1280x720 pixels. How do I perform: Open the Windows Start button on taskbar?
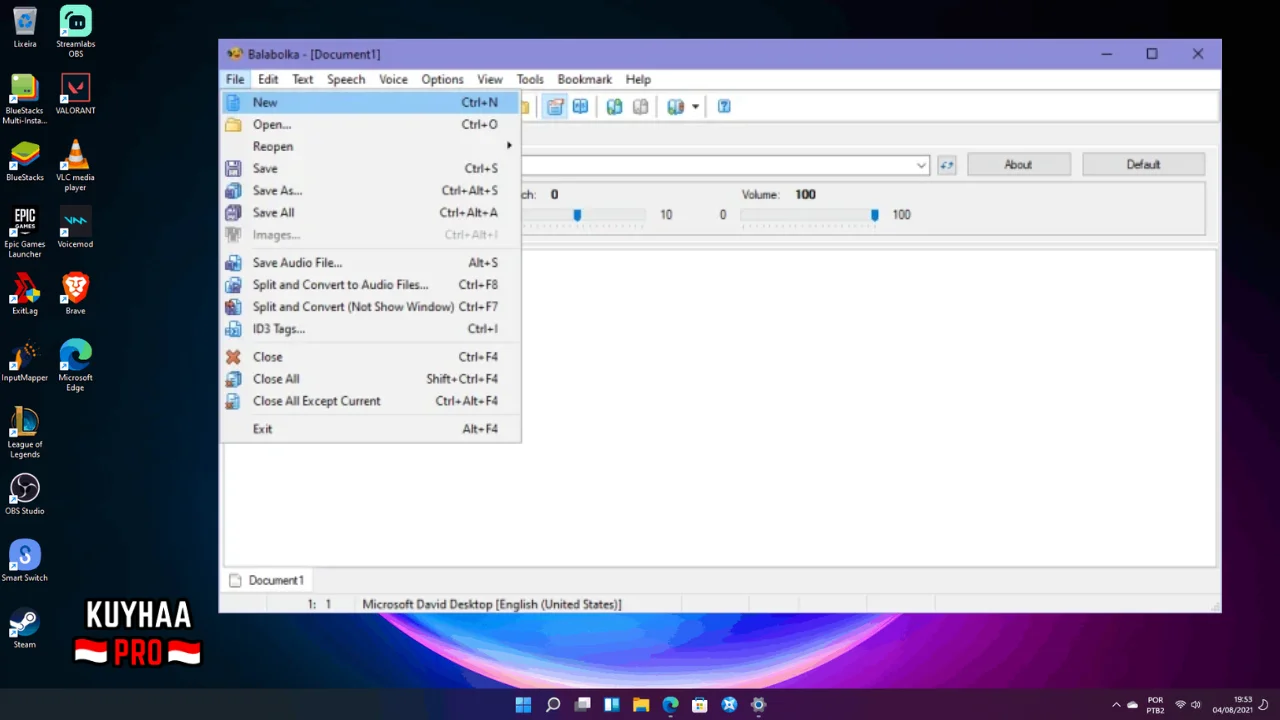(523, 705)
